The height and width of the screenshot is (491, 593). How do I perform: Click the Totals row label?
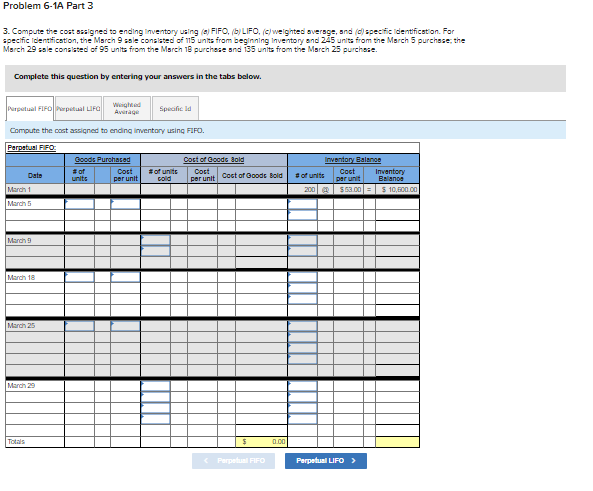click(16, 441)
